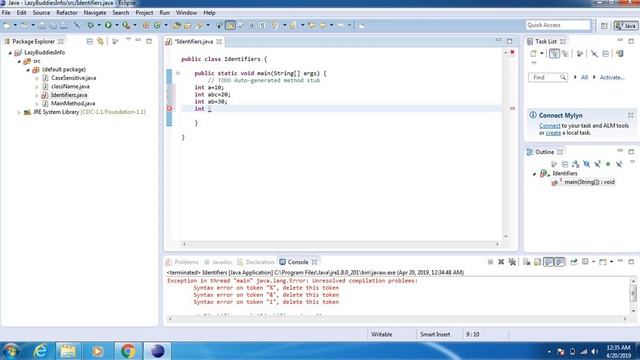The image size is (640, 360).
Task: Open the dropdown arrow beside Run icon
Action: pos(116,25)
